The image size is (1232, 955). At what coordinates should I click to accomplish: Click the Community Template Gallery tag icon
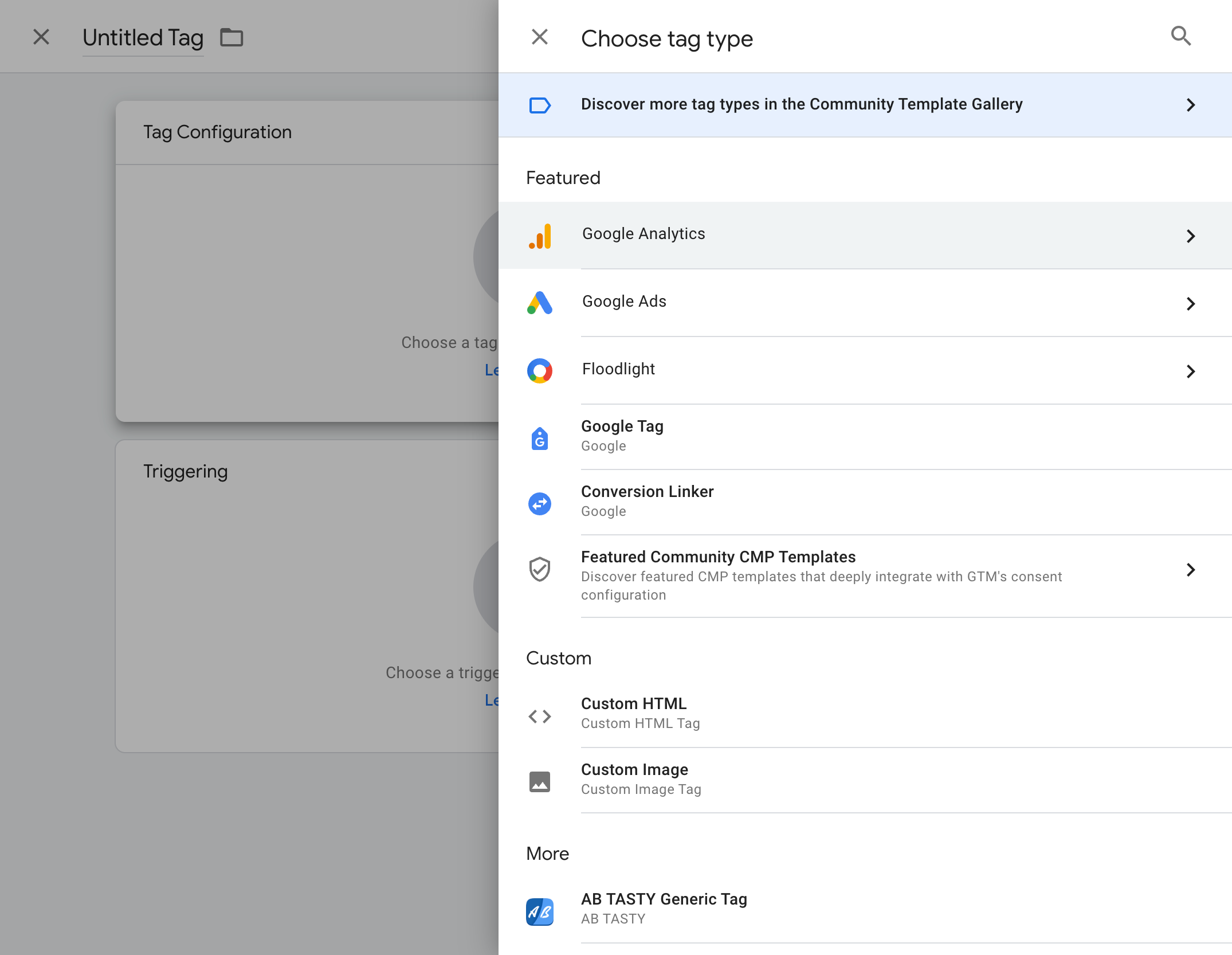click(539, 105)
